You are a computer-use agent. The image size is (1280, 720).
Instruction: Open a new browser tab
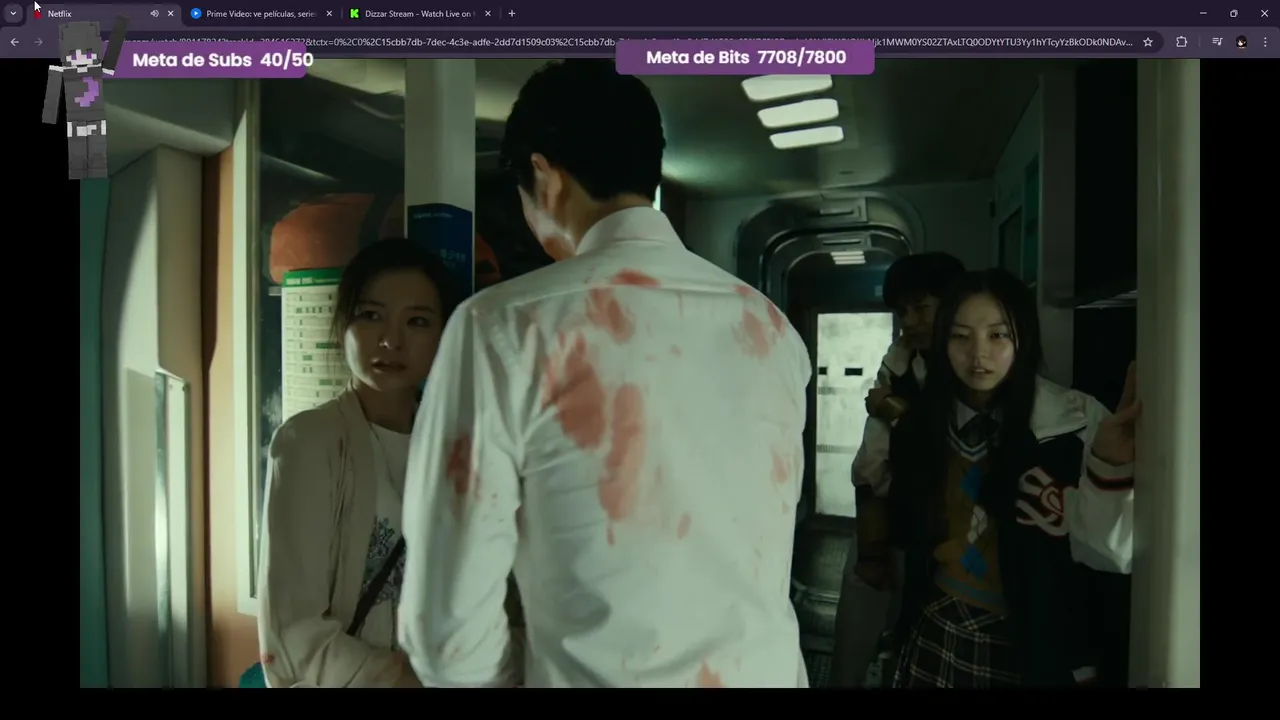pyautogui.click(x=512, y=14)
